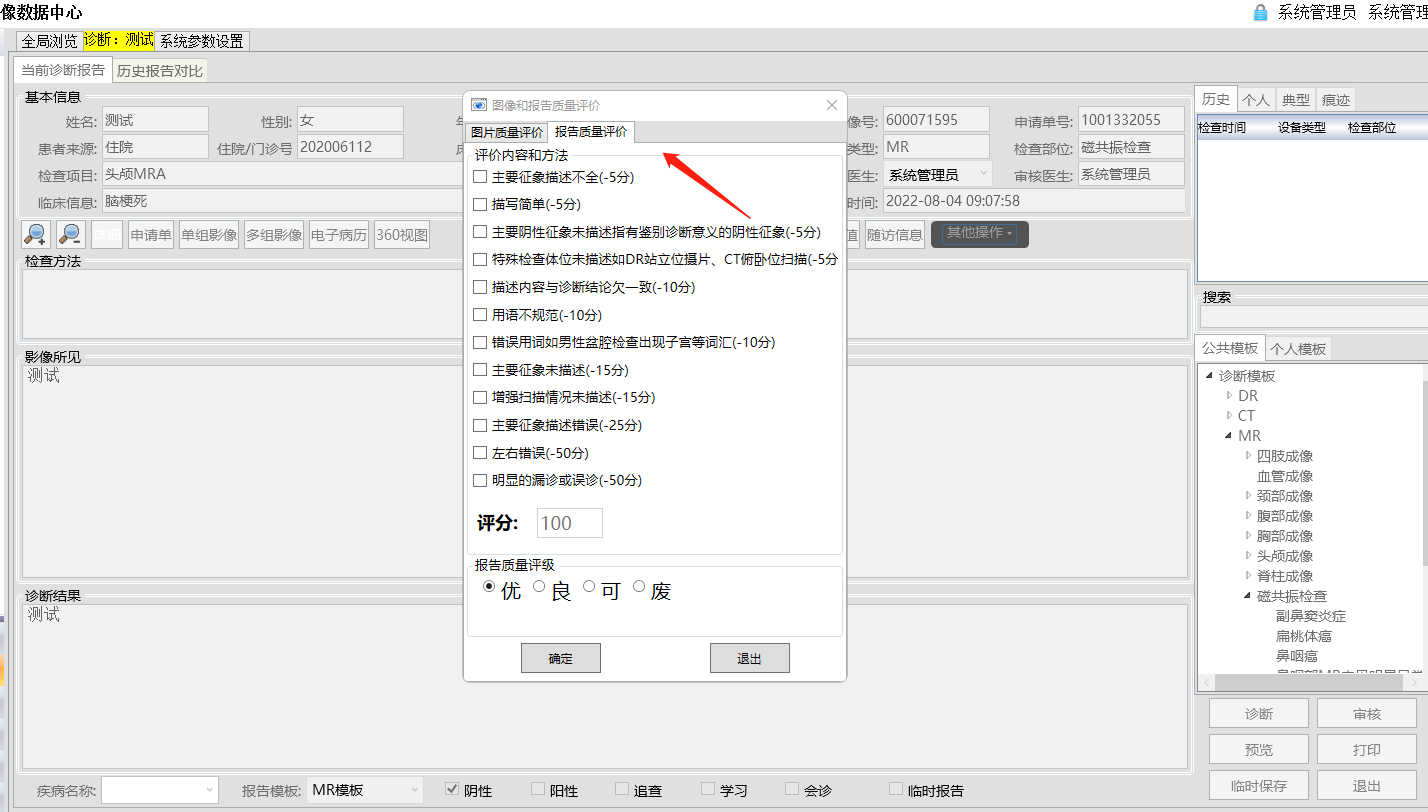Click the 电子病历 toolbar button
Image resolution: width=1428 pixels, height=812 pixels.
click(338, 235)
